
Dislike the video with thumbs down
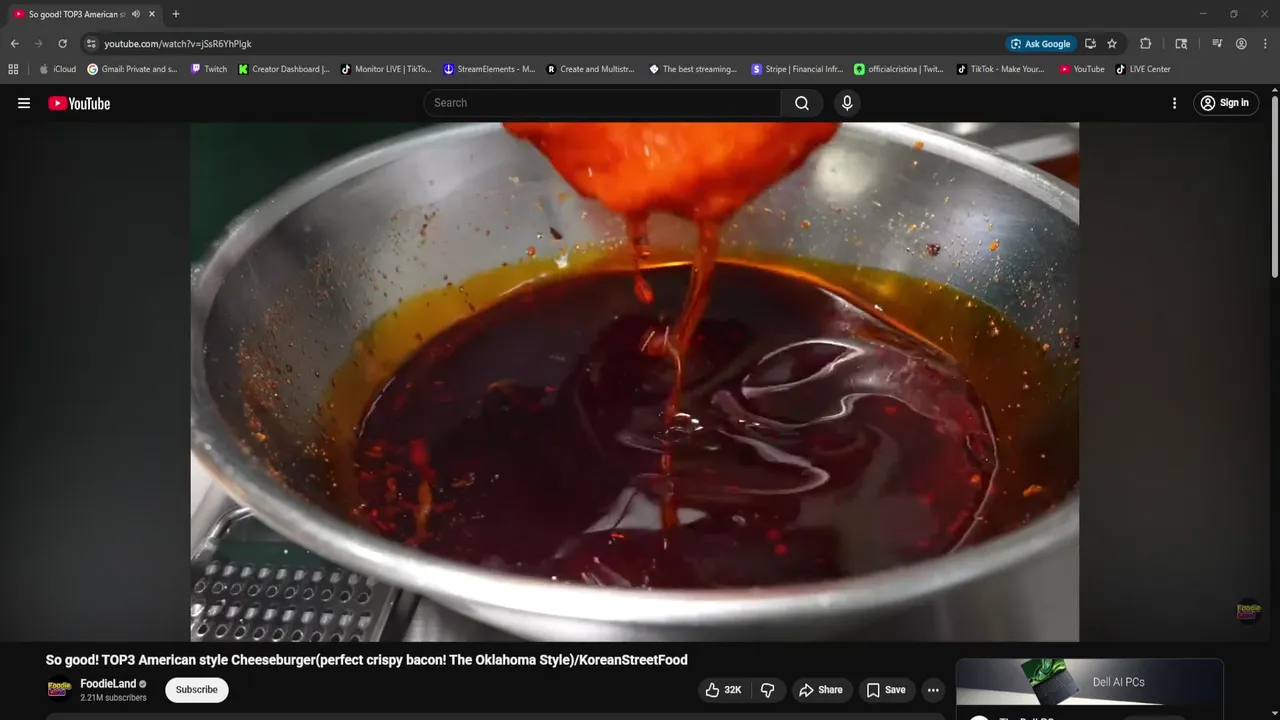tap(768, 690)
